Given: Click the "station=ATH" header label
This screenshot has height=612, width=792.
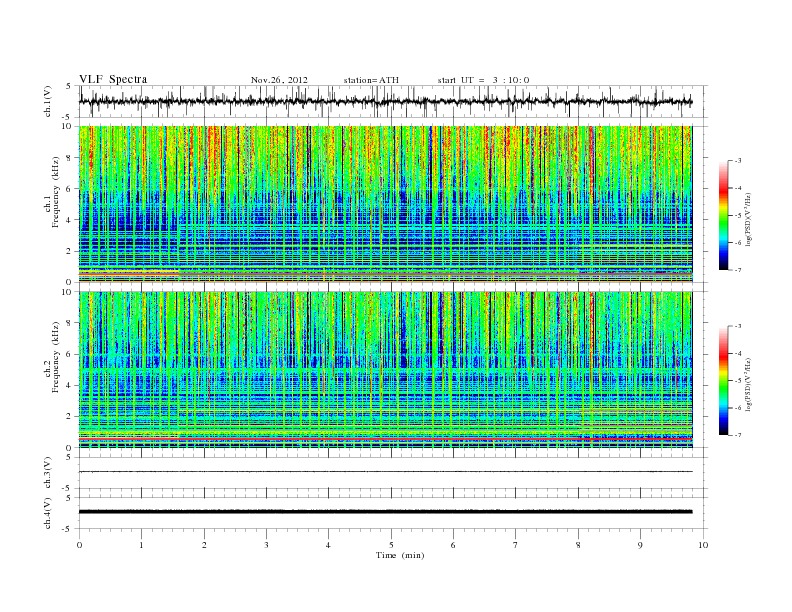Looking at the screenshot, I should pyautogui.click(x=371, y=80).
